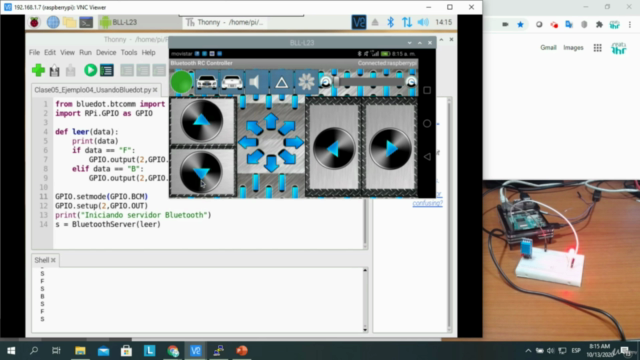Click the green connection indicator in RC Controller

(181, 82)
